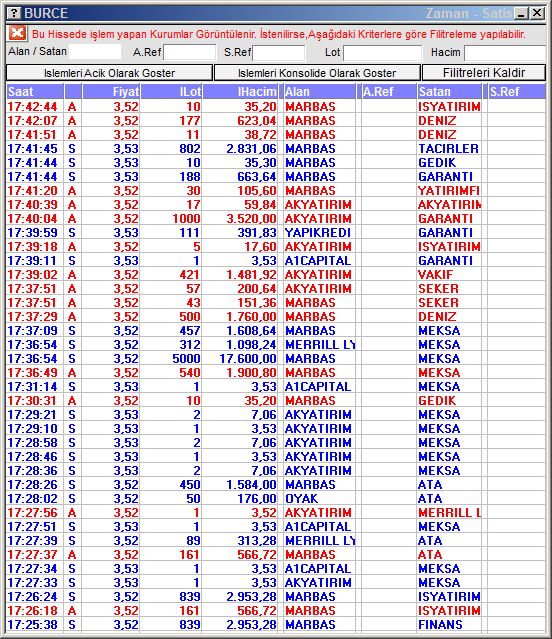The image size is (552, 639).
Task: Click the 17:27:34 time cell
Action: 33,568
